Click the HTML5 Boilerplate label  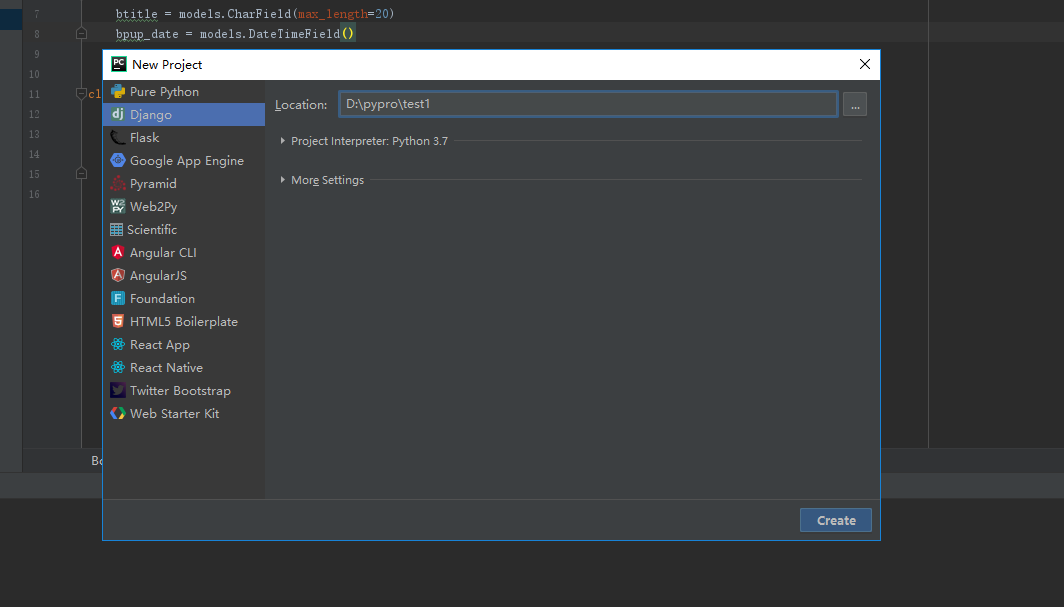pos(184,322)
